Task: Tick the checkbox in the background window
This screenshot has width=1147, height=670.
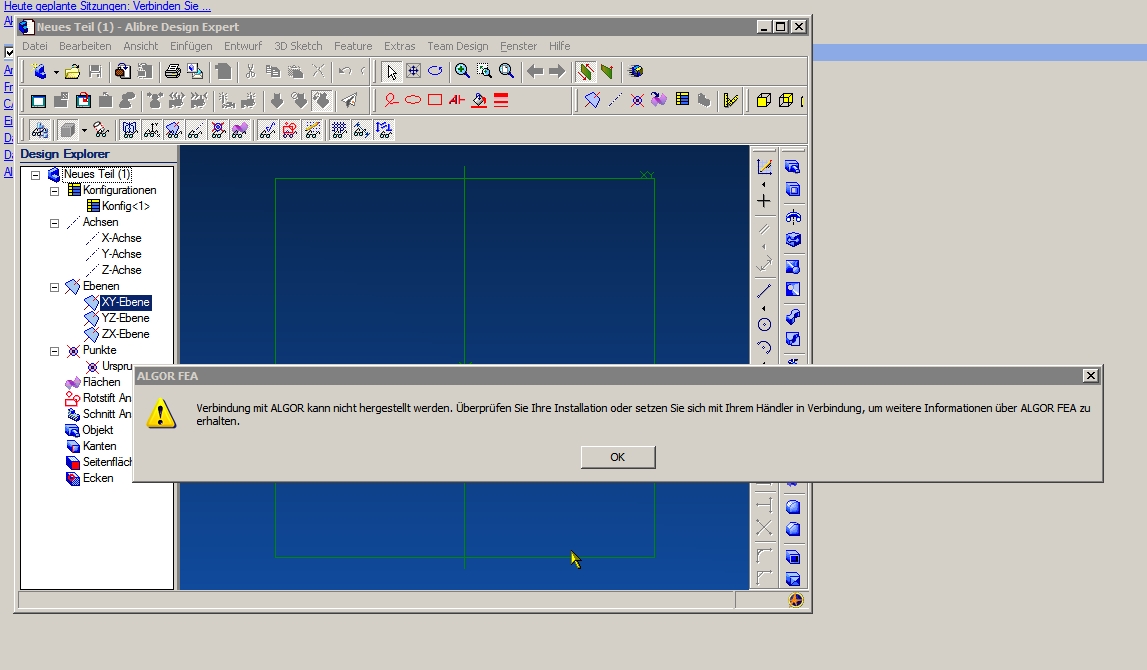Action: 9,52
